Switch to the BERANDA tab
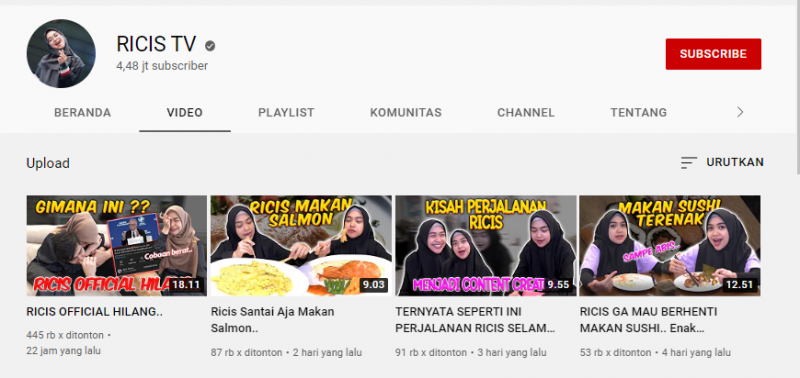 pos(83,113)
